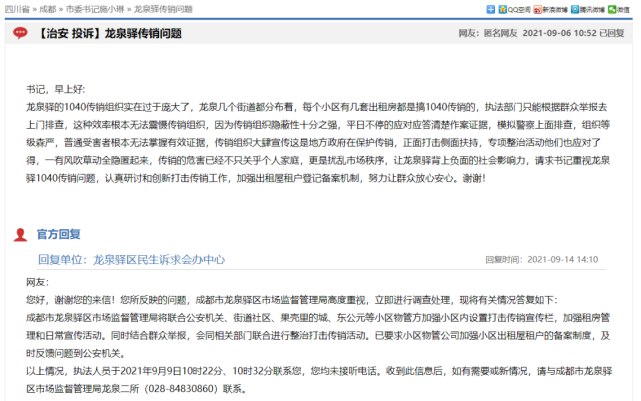Image resolution: width=641 pixels, height=401 pixels.
Task: Click the post title 【治安 投诉】龙泉驿传销问题
Action: [109, 33]
